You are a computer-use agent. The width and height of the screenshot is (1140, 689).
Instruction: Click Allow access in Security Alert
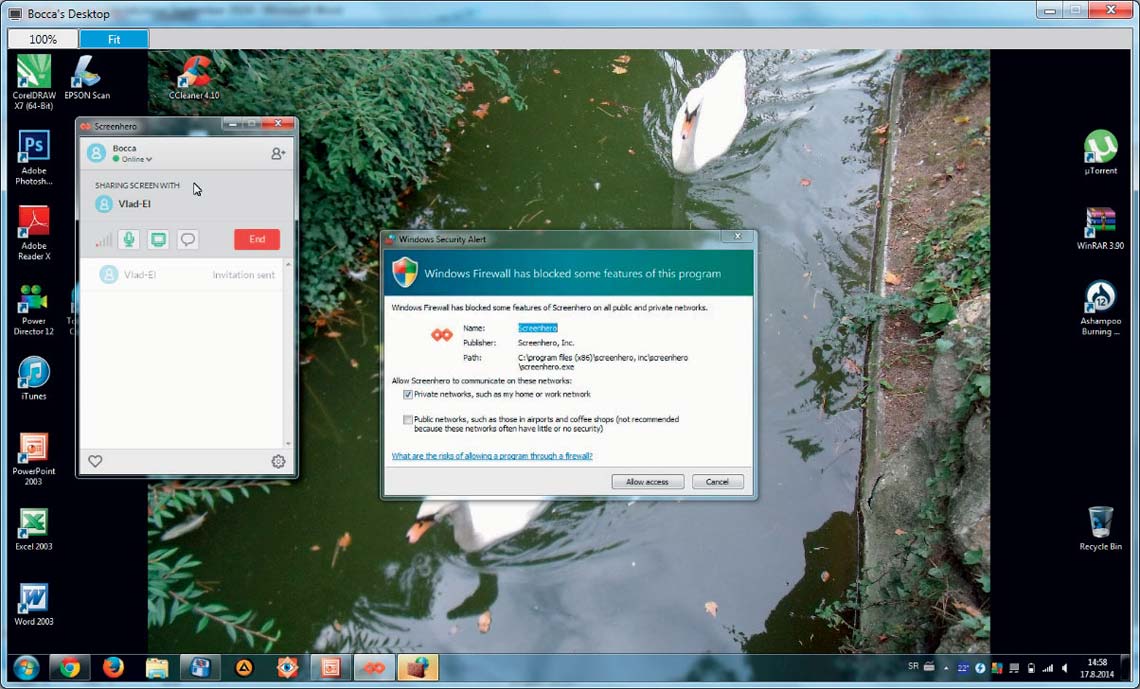pyautogui.click(x=647, y=482)
